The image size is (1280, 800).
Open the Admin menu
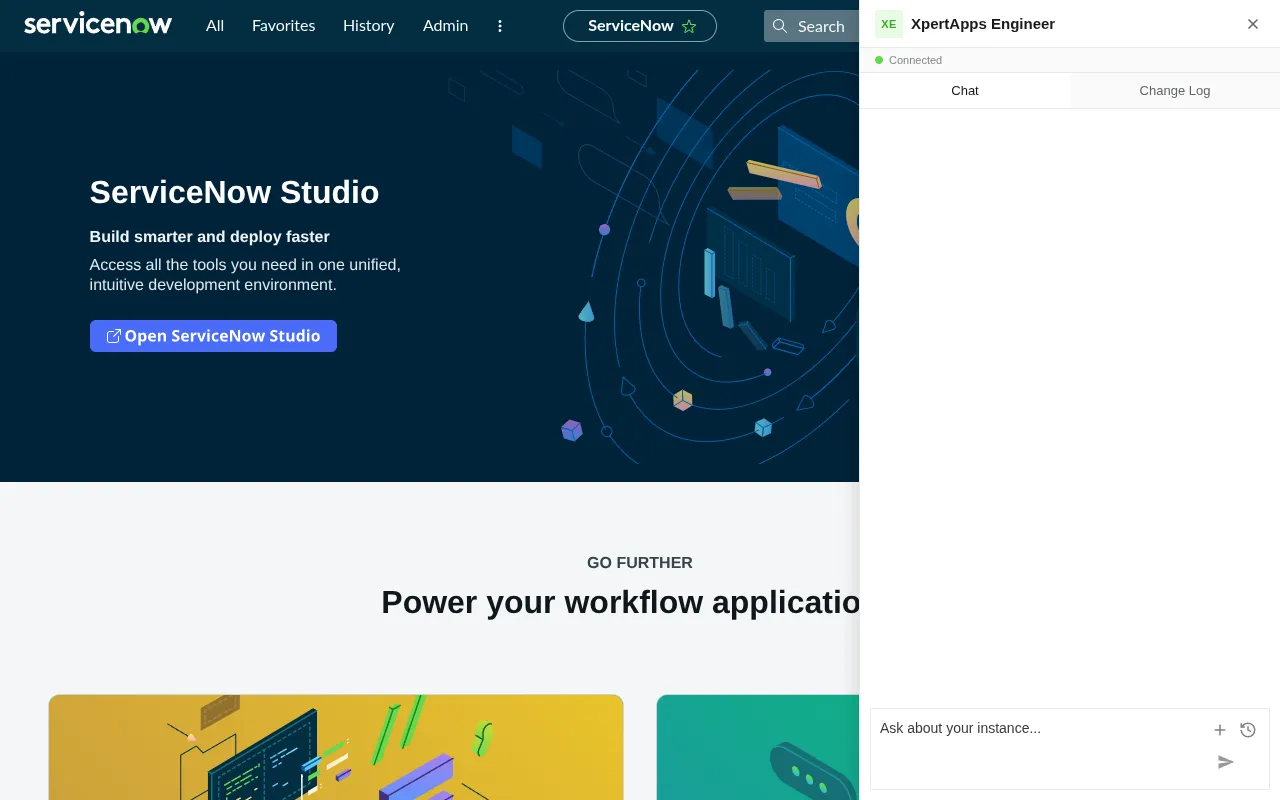coord(446,26)
